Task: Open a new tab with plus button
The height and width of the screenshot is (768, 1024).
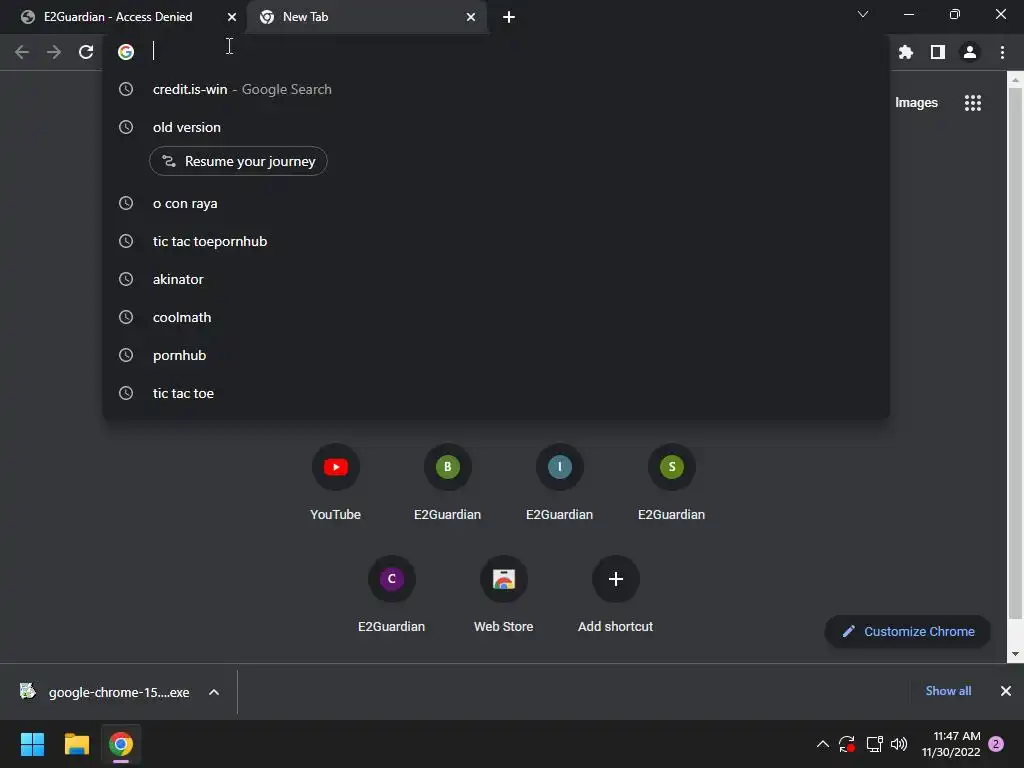Action: click(509, 17)
